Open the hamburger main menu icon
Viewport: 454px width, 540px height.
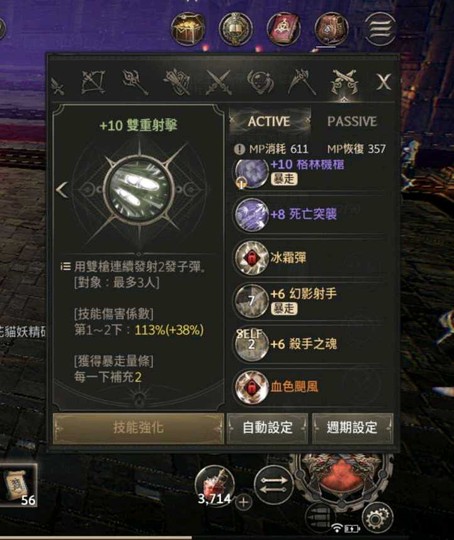(x=380, y=29)
